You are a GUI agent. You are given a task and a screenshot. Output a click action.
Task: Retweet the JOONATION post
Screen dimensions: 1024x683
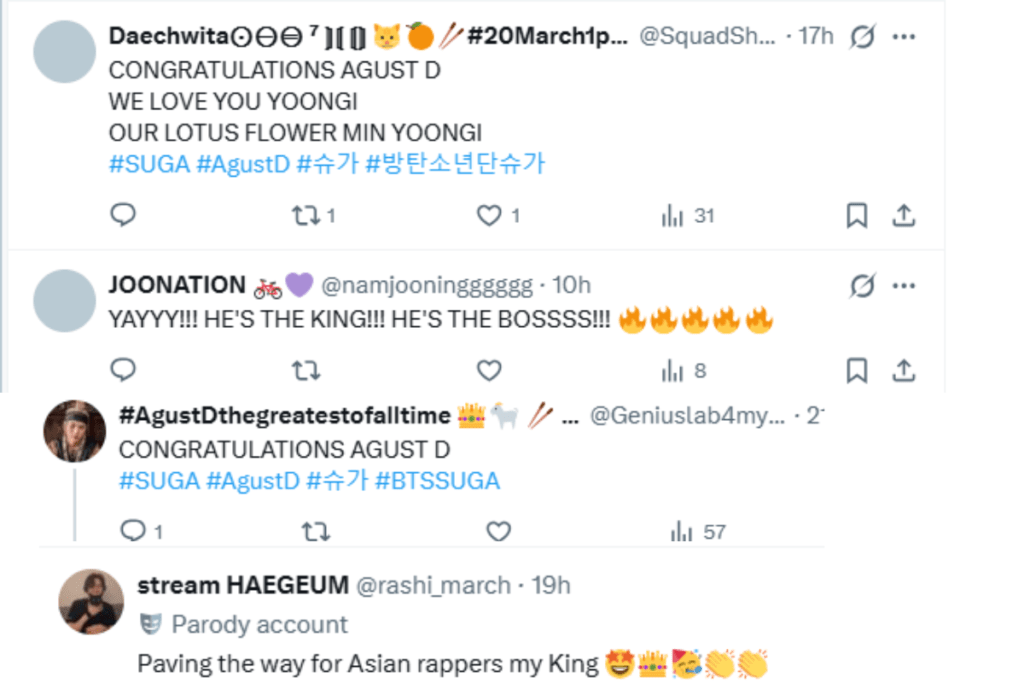305,371
